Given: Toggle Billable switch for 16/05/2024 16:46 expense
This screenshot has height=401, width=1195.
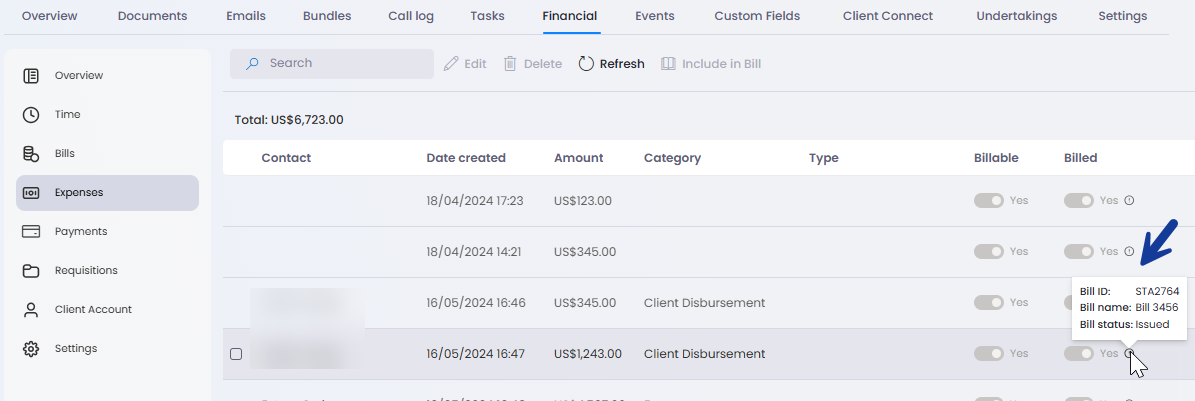Looking at the screenshot, I should [988, 303].
